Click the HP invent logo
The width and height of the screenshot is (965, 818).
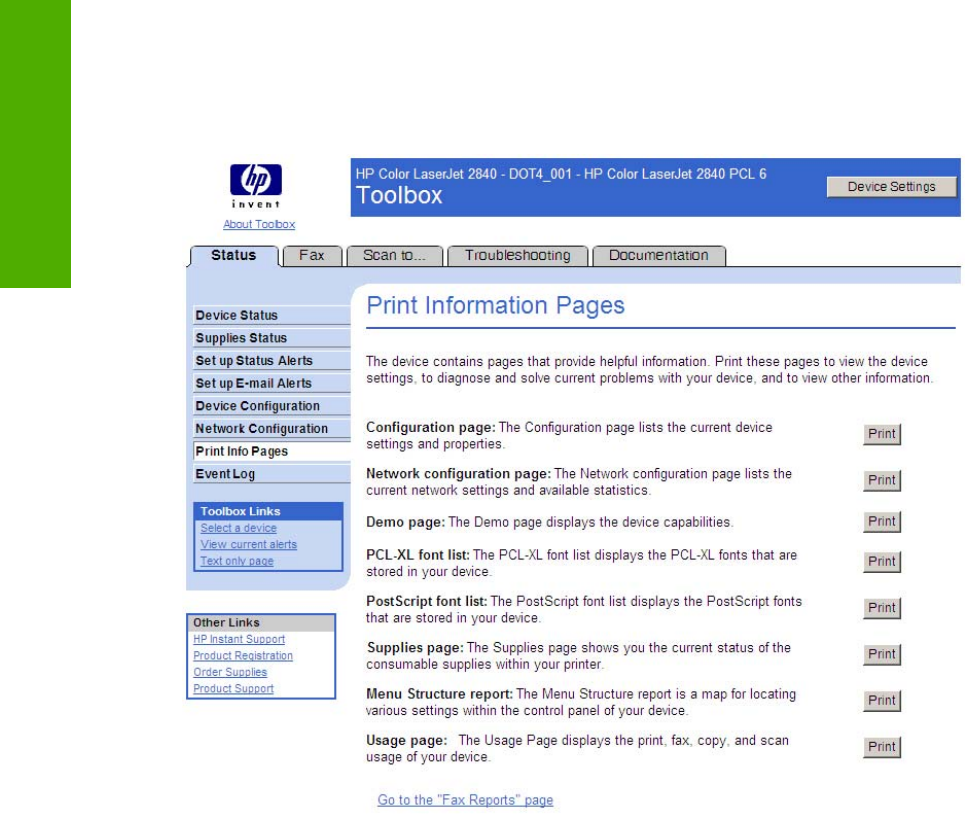click(x=256, y=186)
